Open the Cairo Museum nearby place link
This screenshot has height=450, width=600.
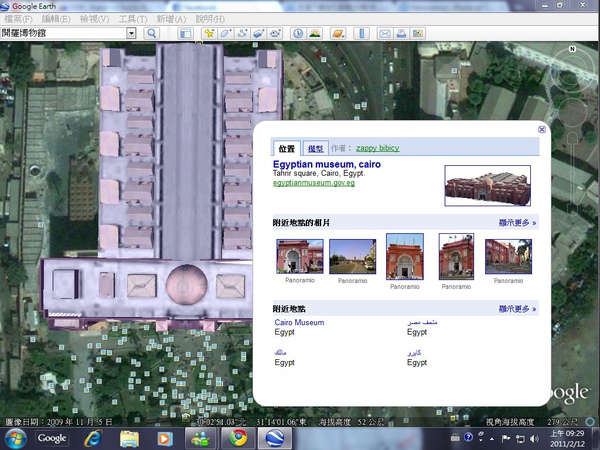pos(299,323)
